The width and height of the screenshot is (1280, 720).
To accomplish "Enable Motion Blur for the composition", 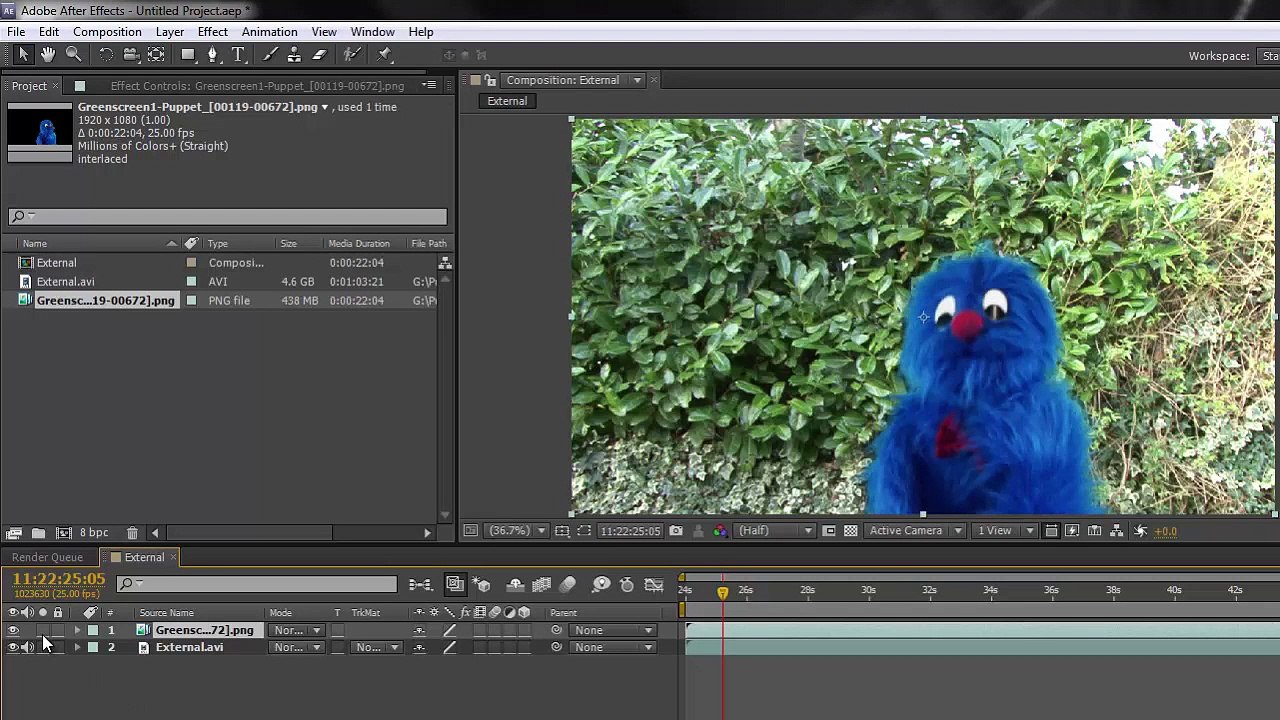I will pos(567,585).
